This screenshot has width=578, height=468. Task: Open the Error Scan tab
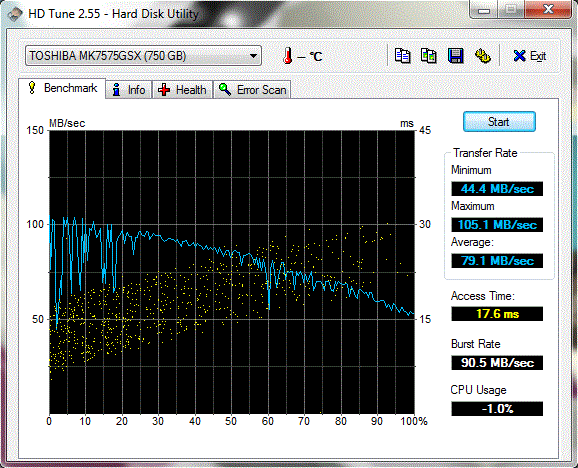tap(252, 90)
